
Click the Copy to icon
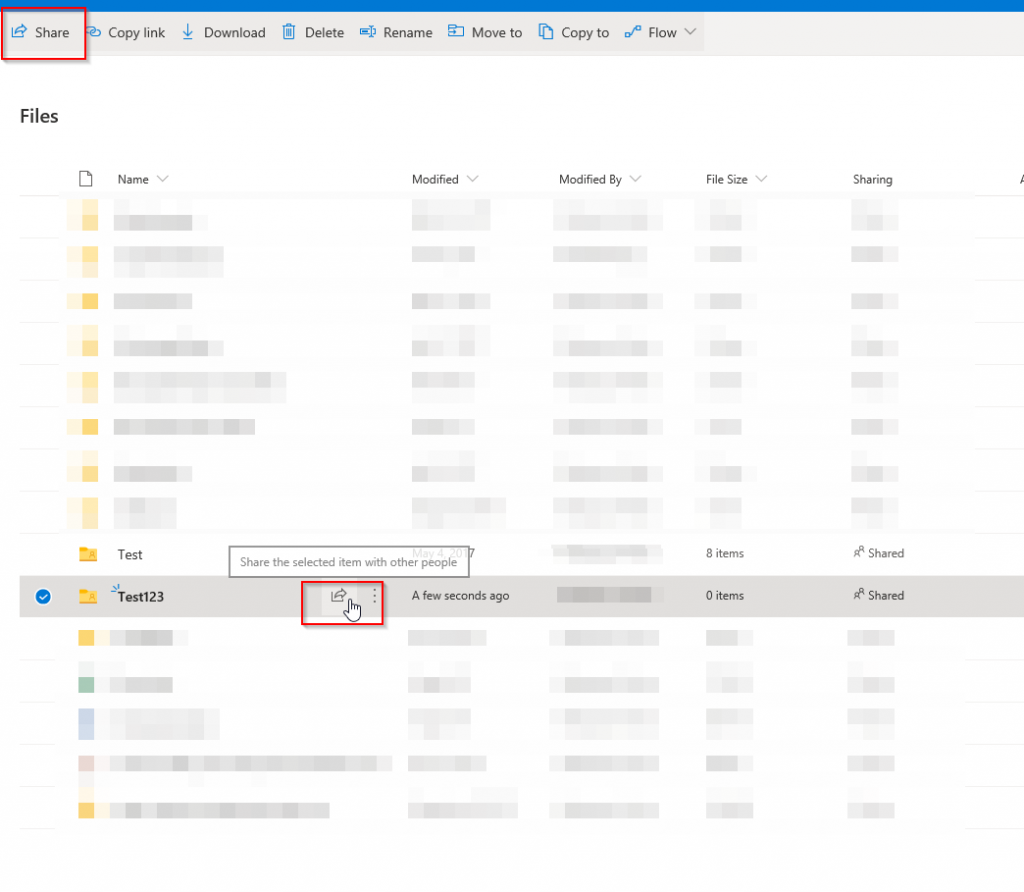tap(546, 32)
